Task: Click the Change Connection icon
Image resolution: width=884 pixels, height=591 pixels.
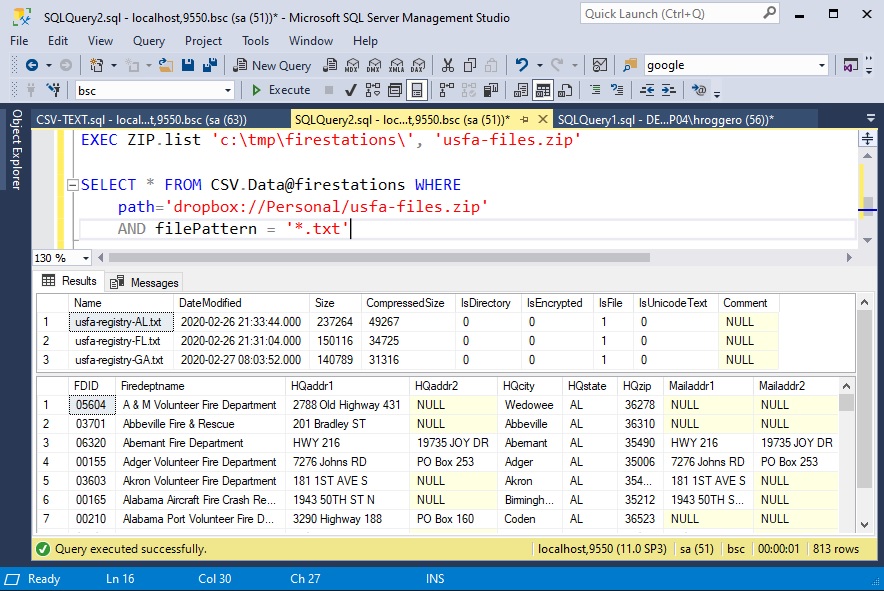Action: (54, 90)
